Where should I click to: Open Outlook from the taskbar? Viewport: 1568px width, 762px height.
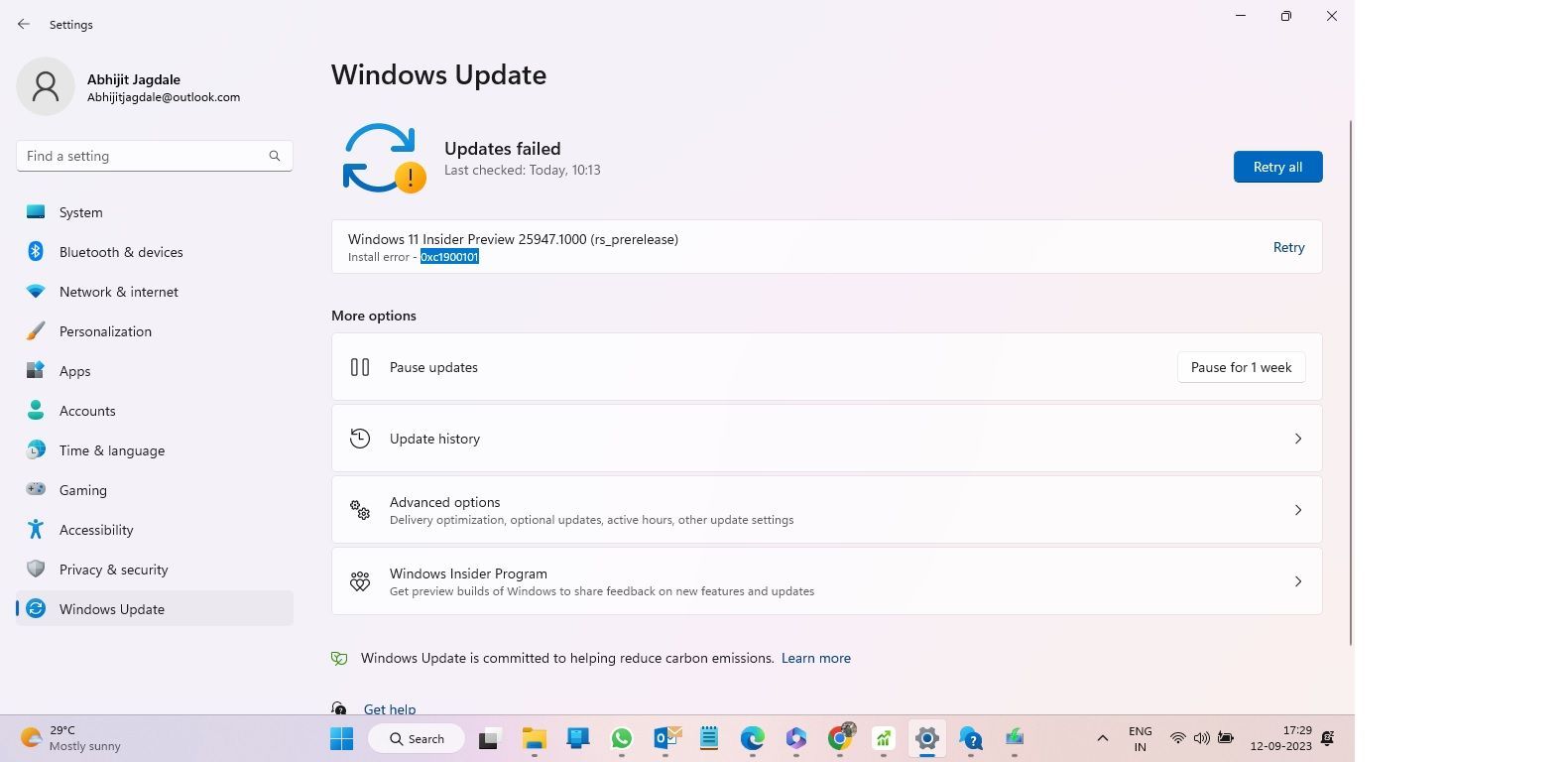[x=666, y=738]
